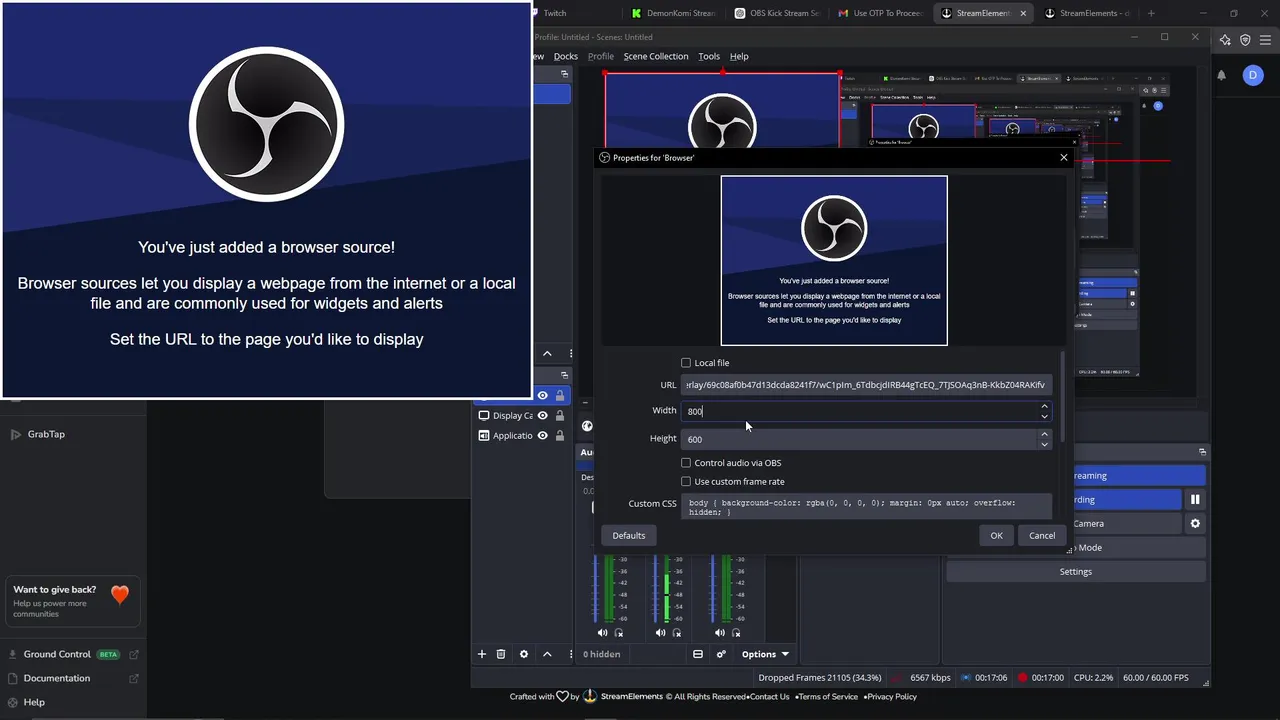Toggle monitoring icon on first mixer channel
This screenshot has height=720, width=1280.
619,632
